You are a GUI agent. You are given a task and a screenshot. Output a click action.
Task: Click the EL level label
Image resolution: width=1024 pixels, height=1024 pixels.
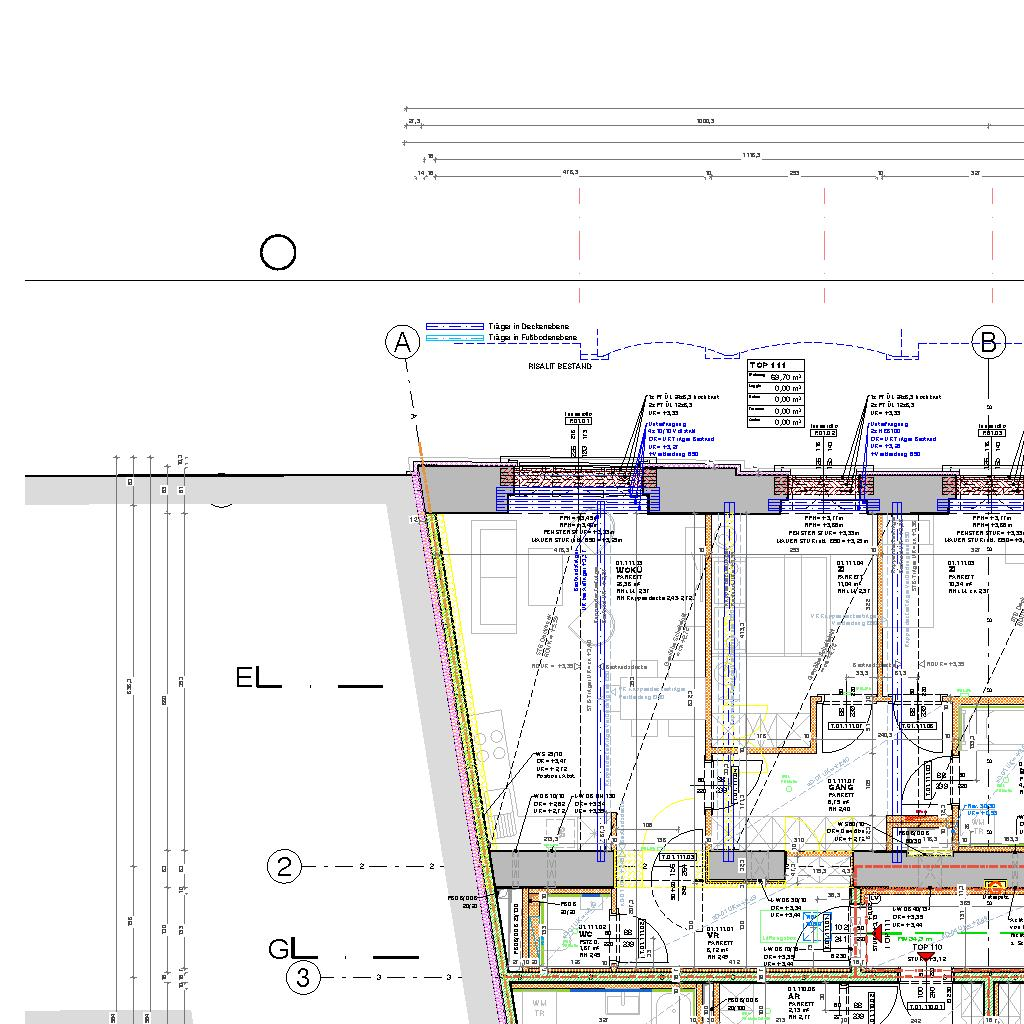(x=258, y=678)
